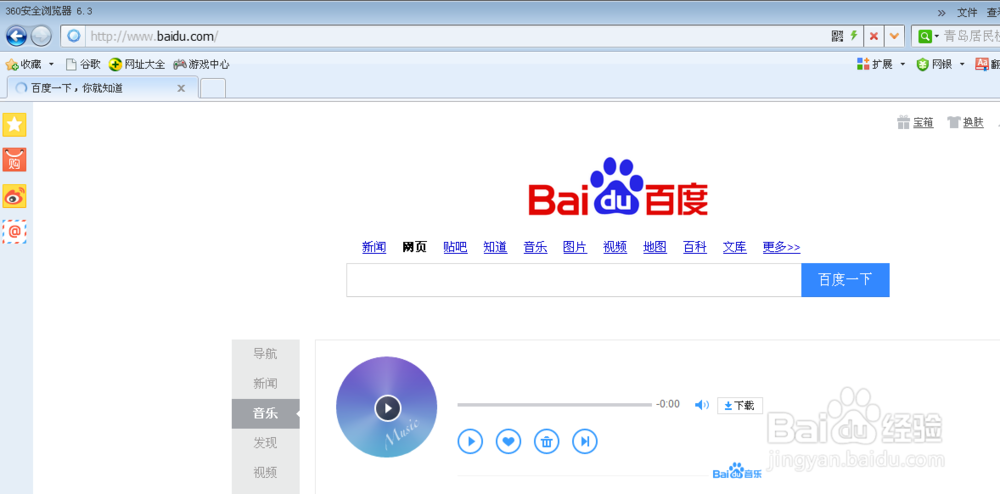Click the 更多>> more link
The image size is (1000, 494).
pos(781,247)
